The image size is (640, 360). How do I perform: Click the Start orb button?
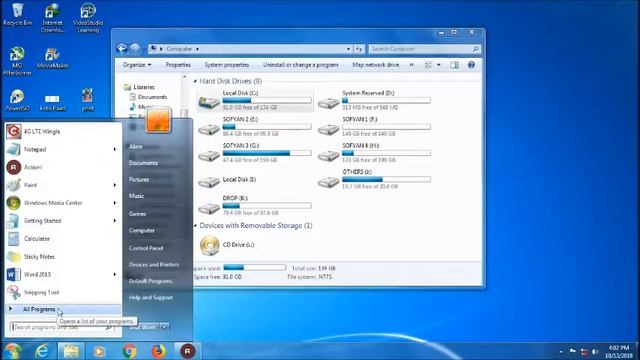click(x=12, y=351)
